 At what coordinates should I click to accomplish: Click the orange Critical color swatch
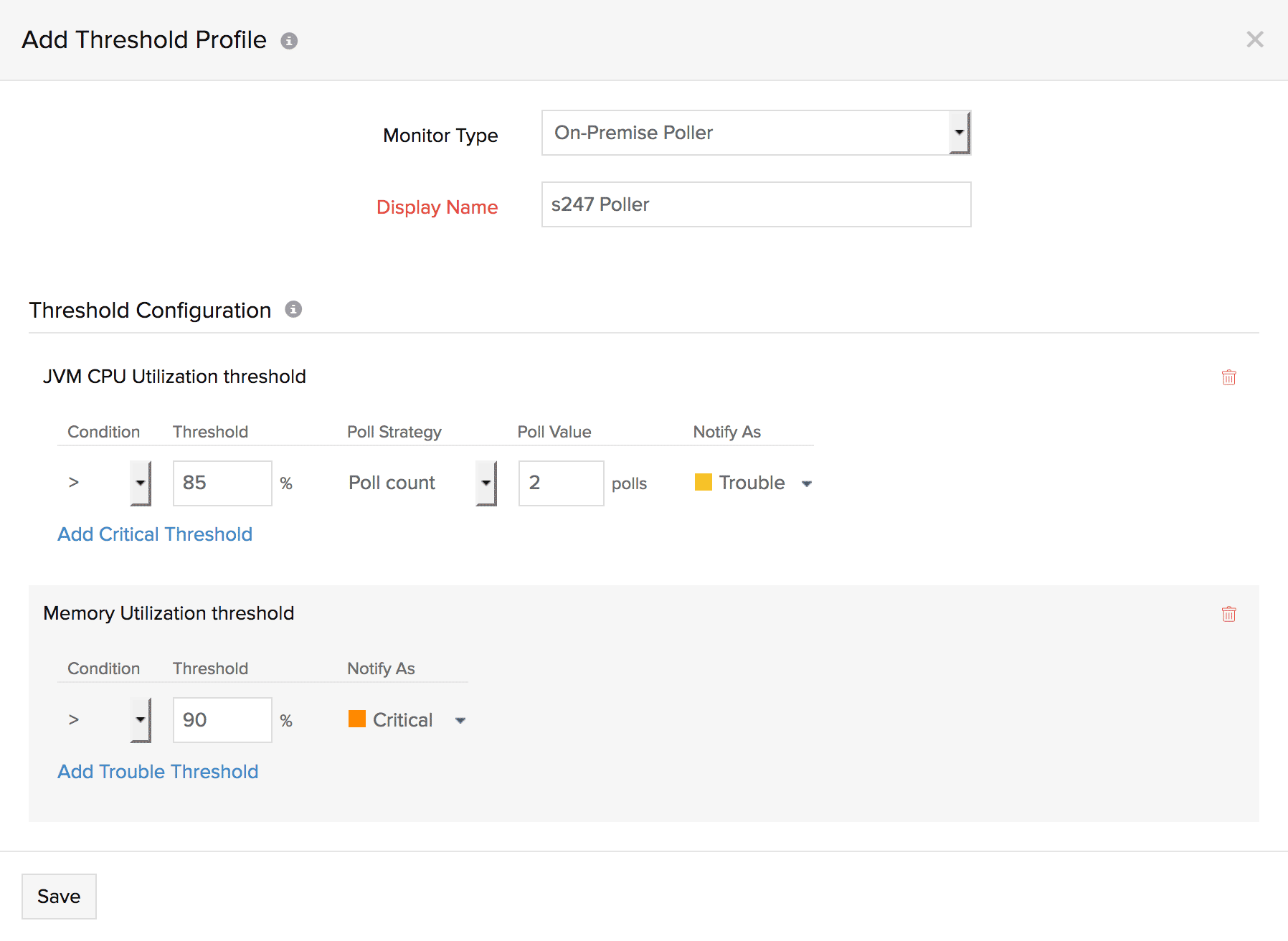tap(357, 719)
